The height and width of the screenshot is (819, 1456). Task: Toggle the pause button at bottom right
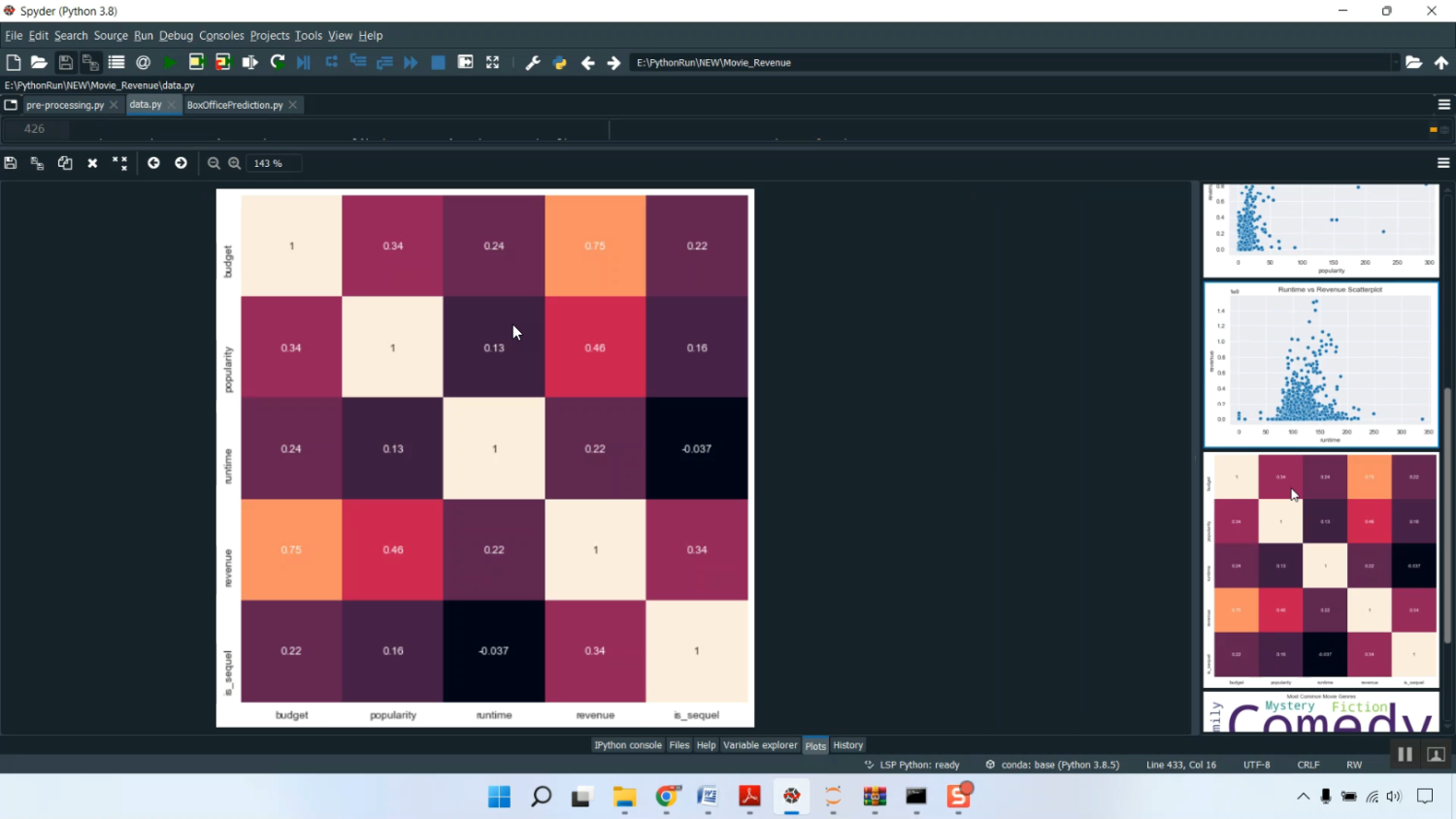tap(1405, 754)
